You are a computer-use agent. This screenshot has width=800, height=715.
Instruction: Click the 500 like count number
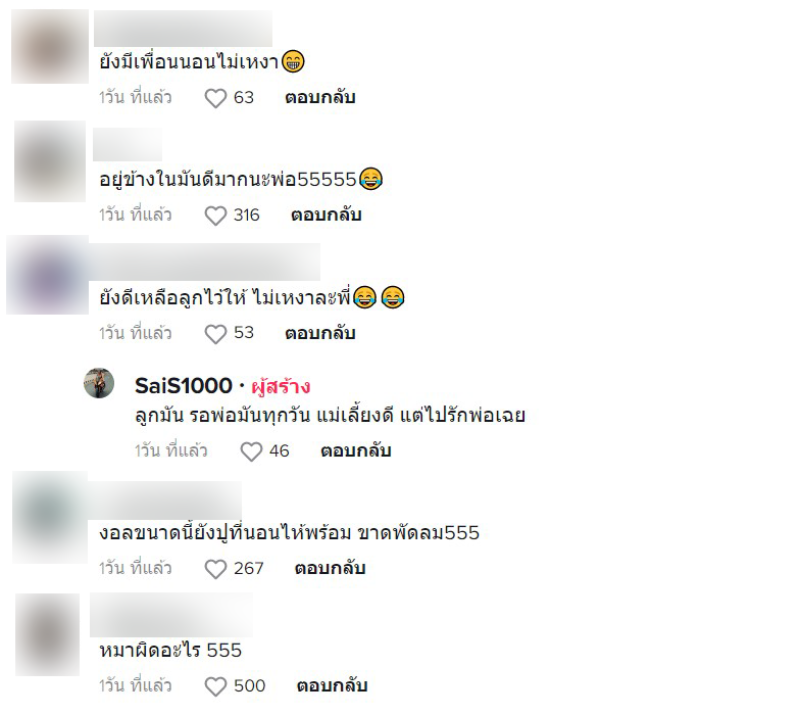[x=249, y=686]
